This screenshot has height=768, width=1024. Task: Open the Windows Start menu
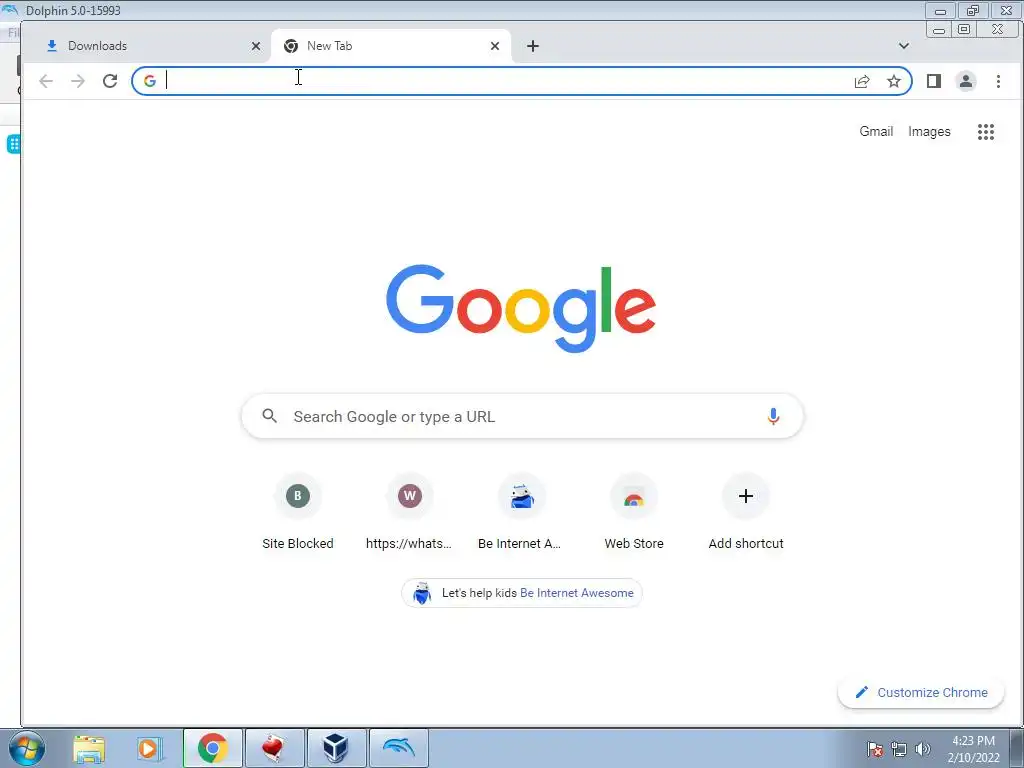click(x=26, y=748)
